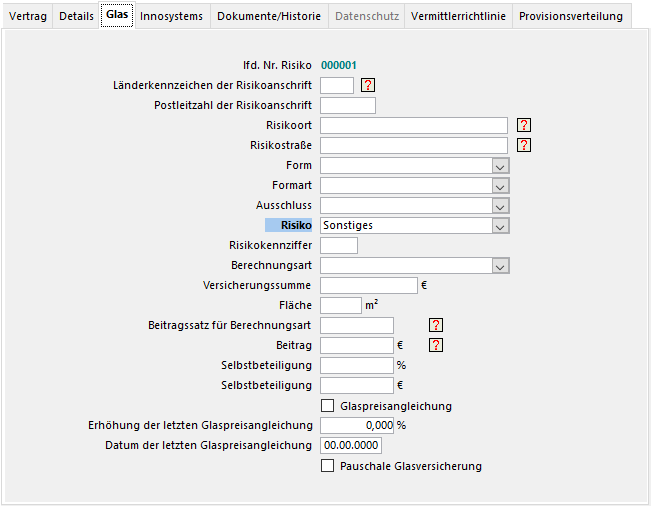Viewport: 652px width, 506px height.
Task: Click help icon next to Länderkennzeichen field
Action: pos(367,85)
